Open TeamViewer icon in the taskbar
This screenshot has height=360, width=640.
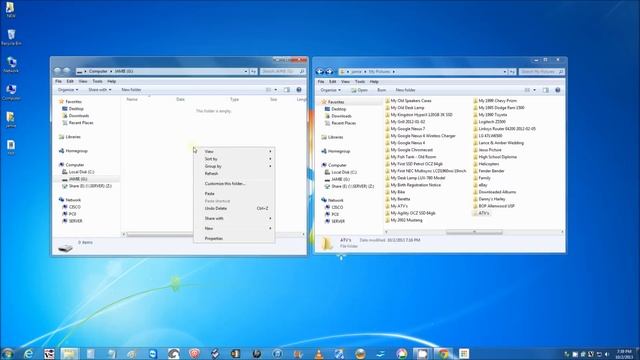(153, 353)
